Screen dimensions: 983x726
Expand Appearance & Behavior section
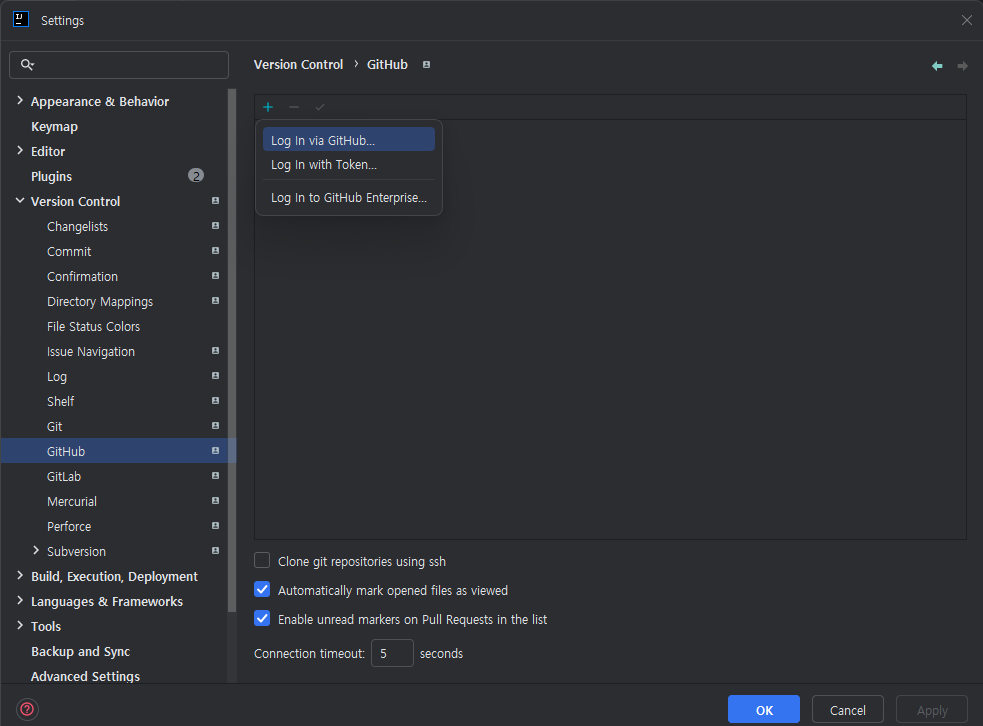coord(20,100)
